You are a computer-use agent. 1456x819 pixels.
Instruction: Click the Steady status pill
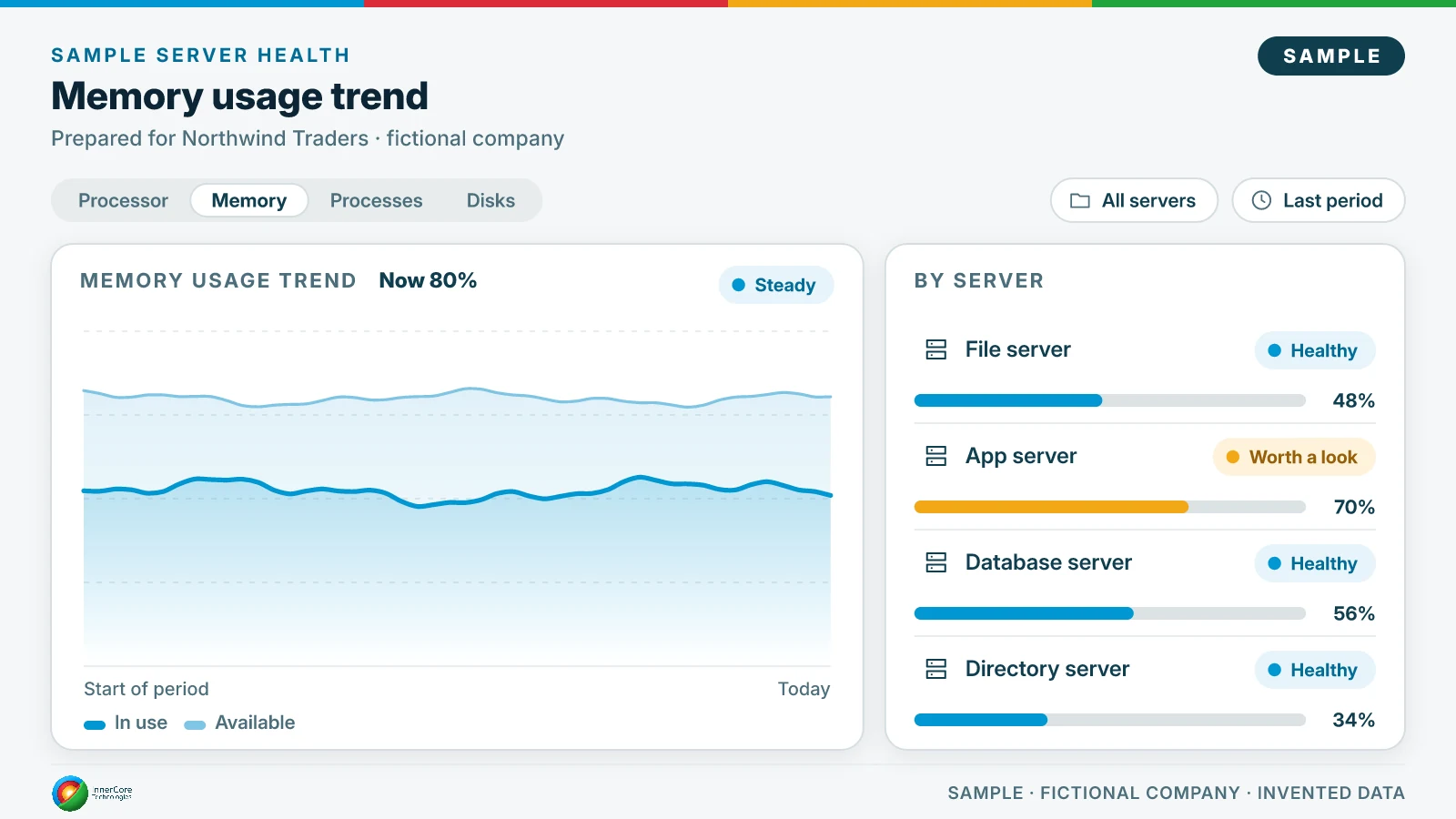(776, 285)
